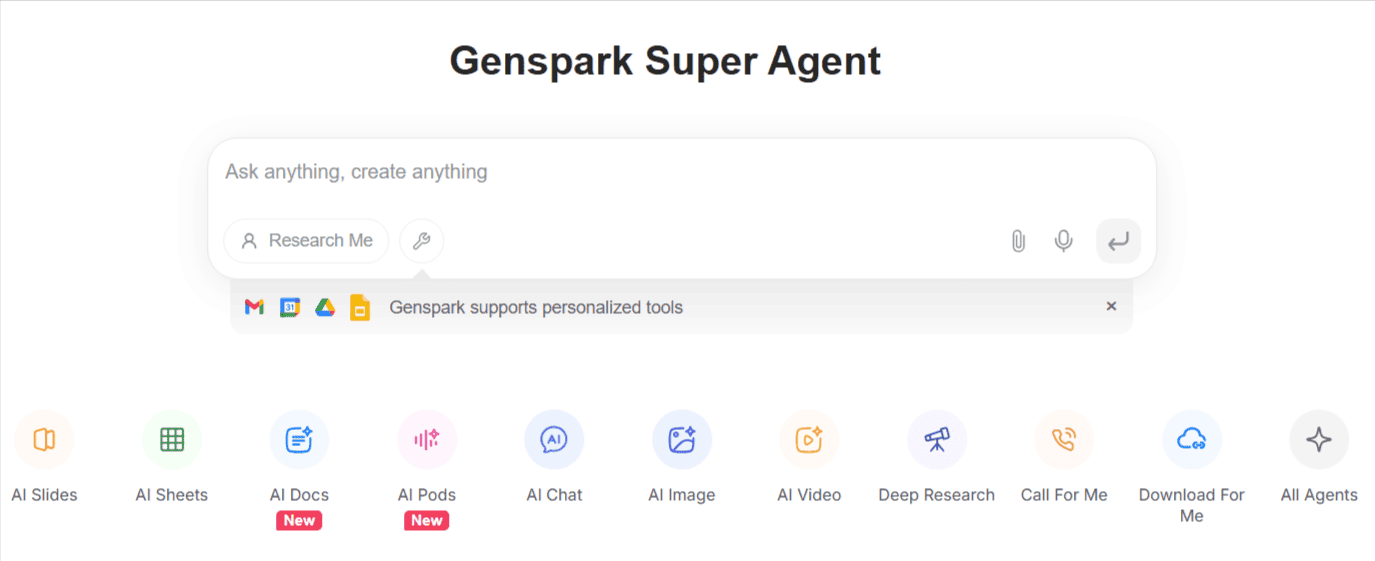Open the AI Sheets agent icon
This screenshot has height=561, width=1375.
pos(172,440)
